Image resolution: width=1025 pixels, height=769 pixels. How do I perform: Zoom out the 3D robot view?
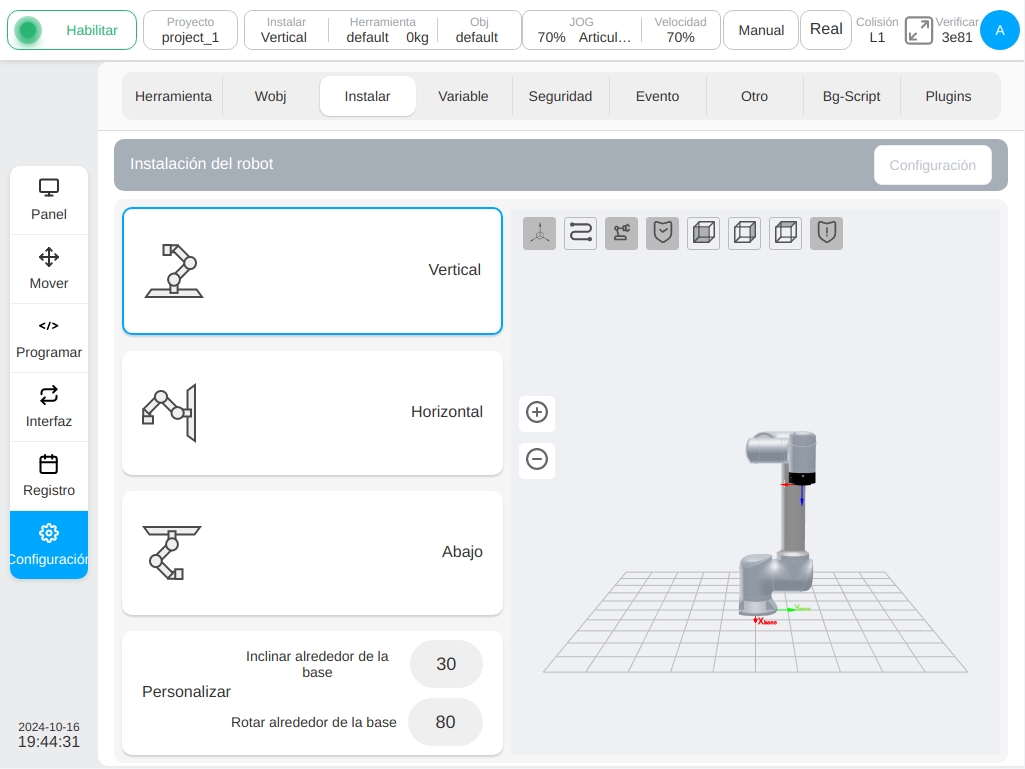click(537, 460)
